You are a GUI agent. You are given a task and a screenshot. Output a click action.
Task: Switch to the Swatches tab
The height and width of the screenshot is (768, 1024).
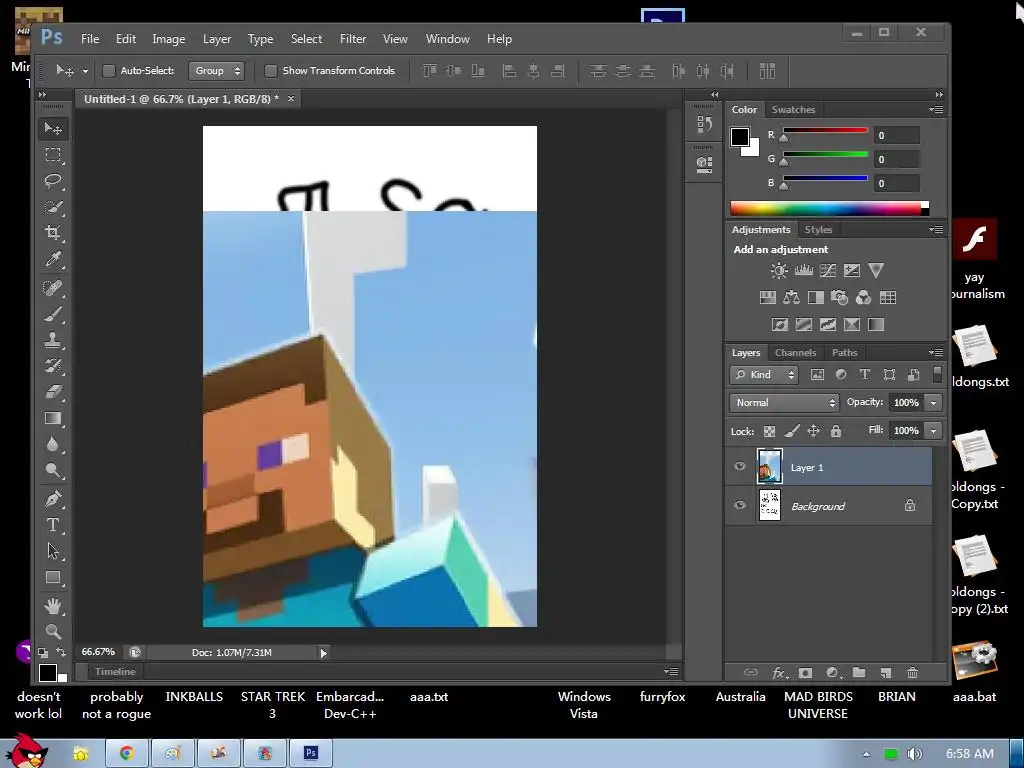pos(793,110)
